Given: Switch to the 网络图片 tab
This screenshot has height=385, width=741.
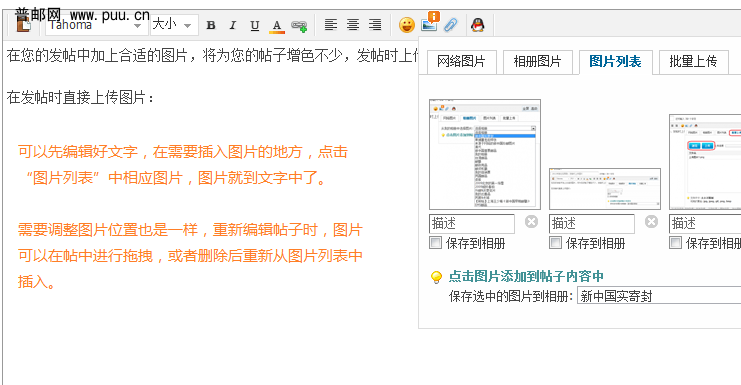Looking at the screenshot, I should (x=461, y=61).
